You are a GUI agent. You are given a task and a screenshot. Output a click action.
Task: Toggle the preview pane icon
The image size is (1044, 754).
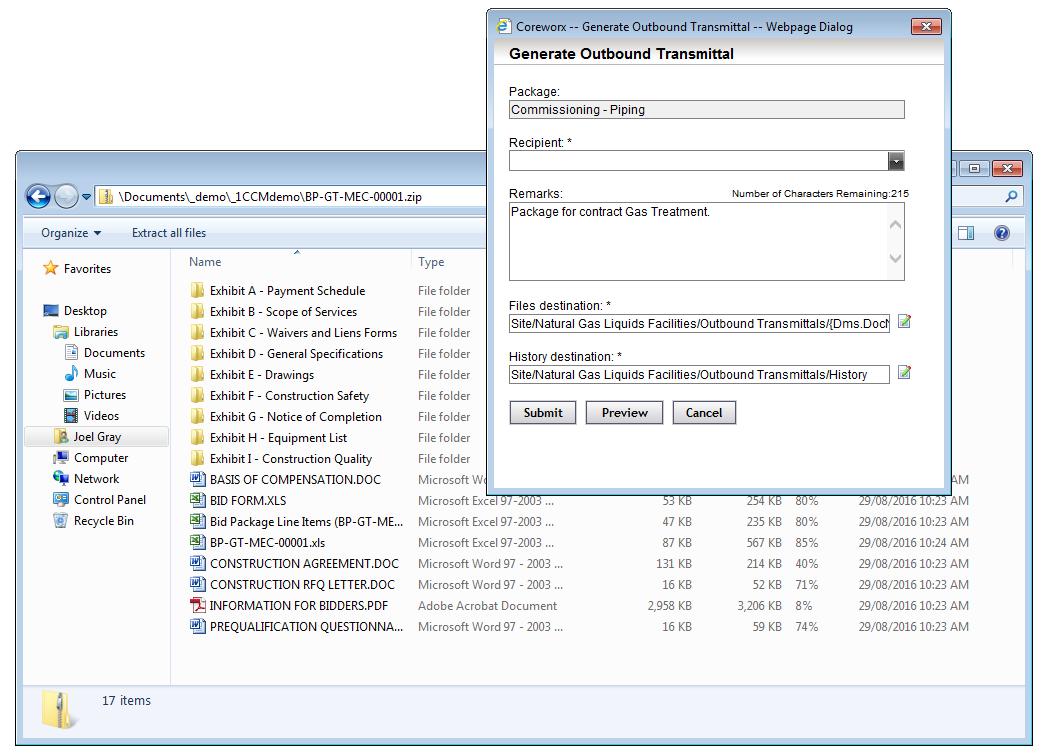click(966, 233)
